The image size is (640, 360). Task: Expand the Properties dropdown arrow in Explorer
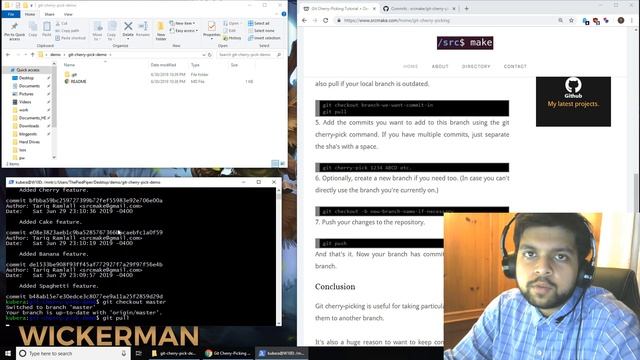[x=211, y=39]
